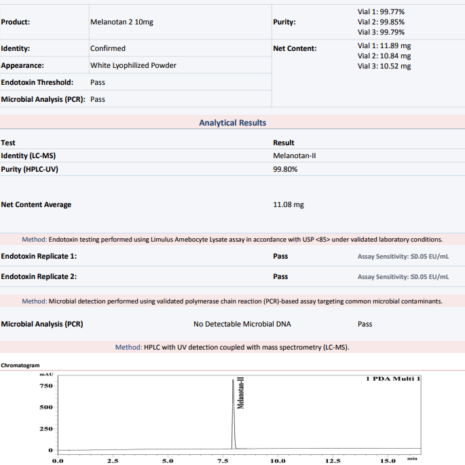465x465 pixels.
Task: Select the '99.80%' purity result
Action: [285, 169]
